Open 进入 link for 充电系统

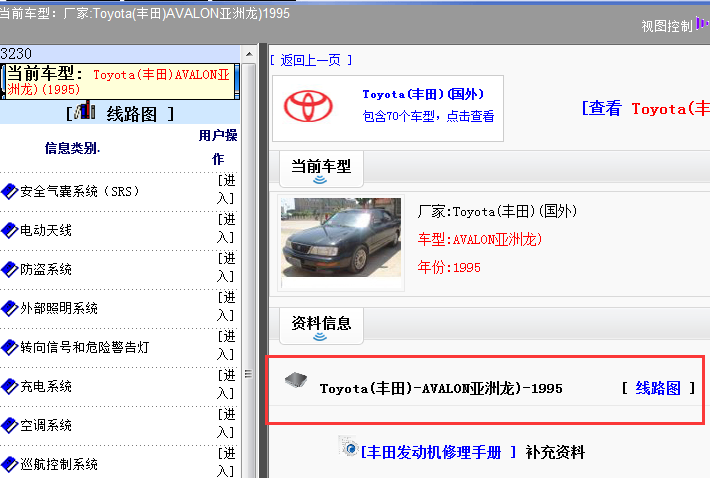(226, 384)
